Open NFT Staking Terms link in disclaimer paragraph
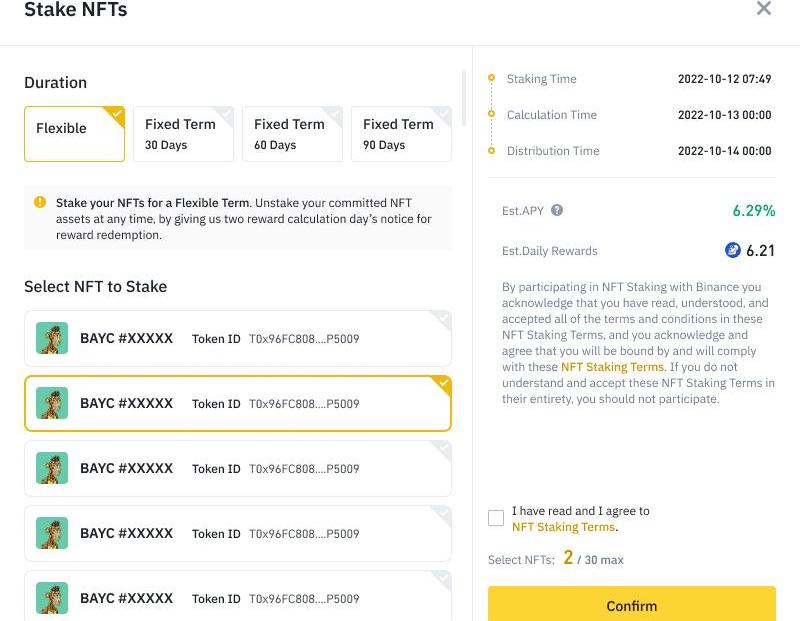Screen dimensions: 800x621 (613, 367)
